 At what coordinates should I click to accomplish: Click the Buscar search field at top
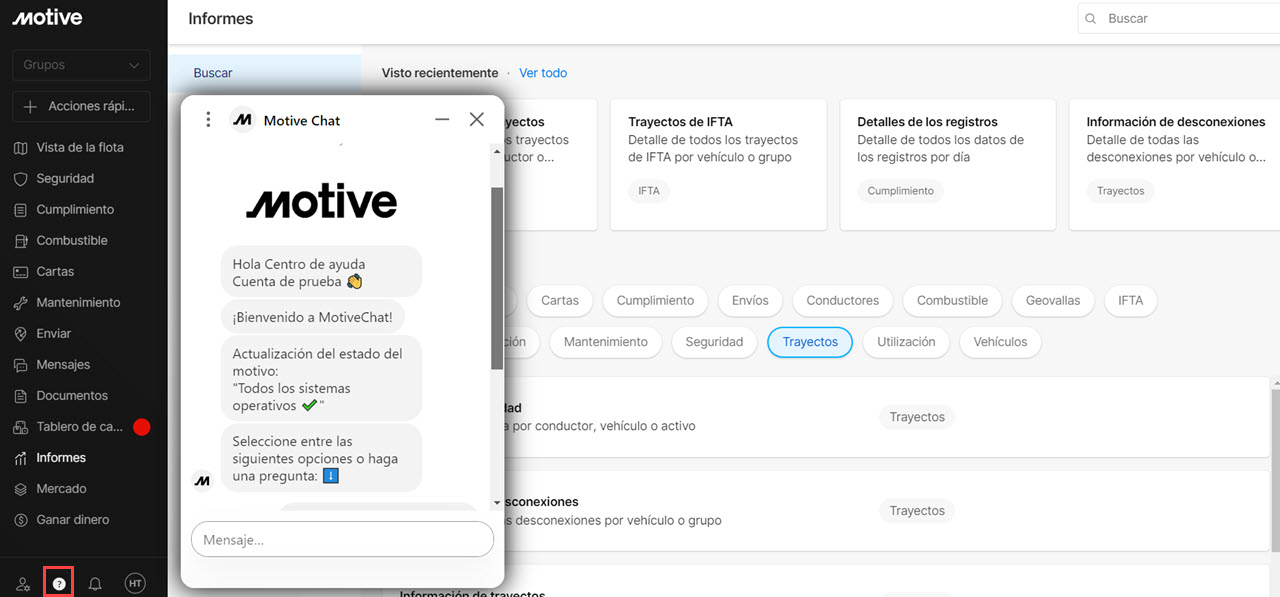point(1178,18)
